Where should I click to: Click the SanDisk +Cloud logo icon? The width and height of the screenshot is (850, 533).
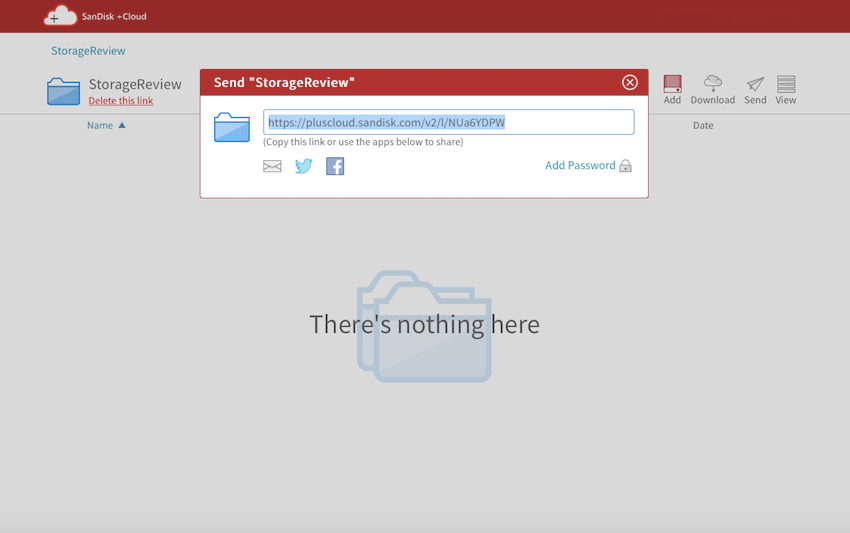[x=60, y=16]
